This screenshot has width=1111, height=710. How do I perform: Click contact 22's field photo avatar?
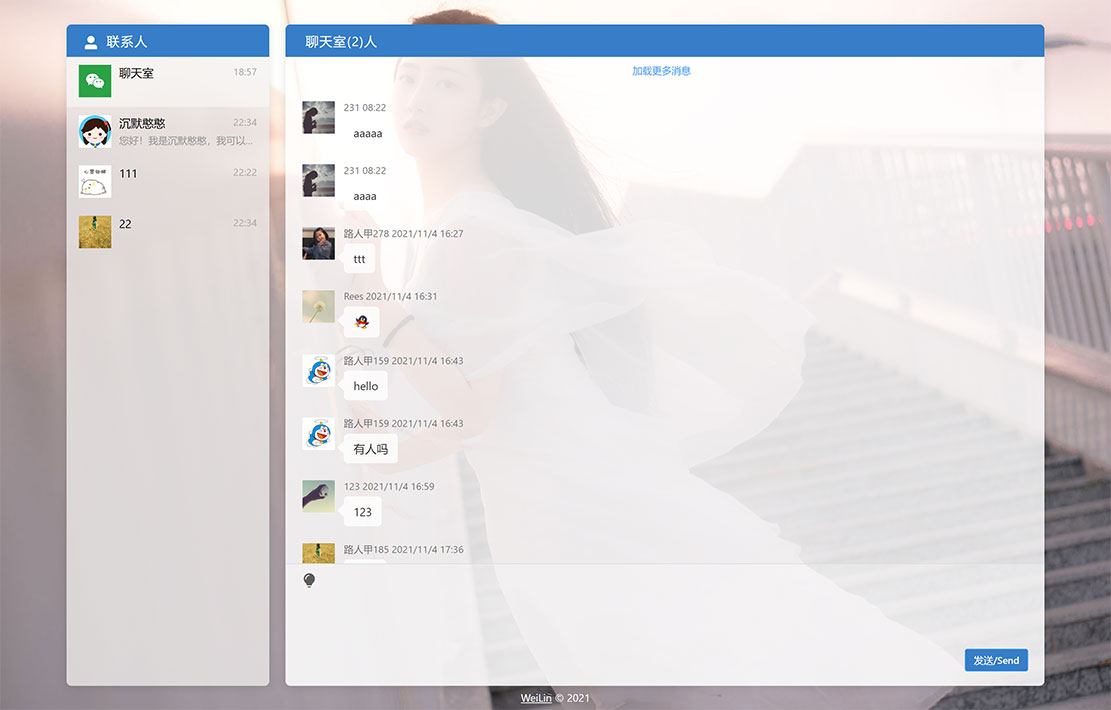(x=94, y=232)
